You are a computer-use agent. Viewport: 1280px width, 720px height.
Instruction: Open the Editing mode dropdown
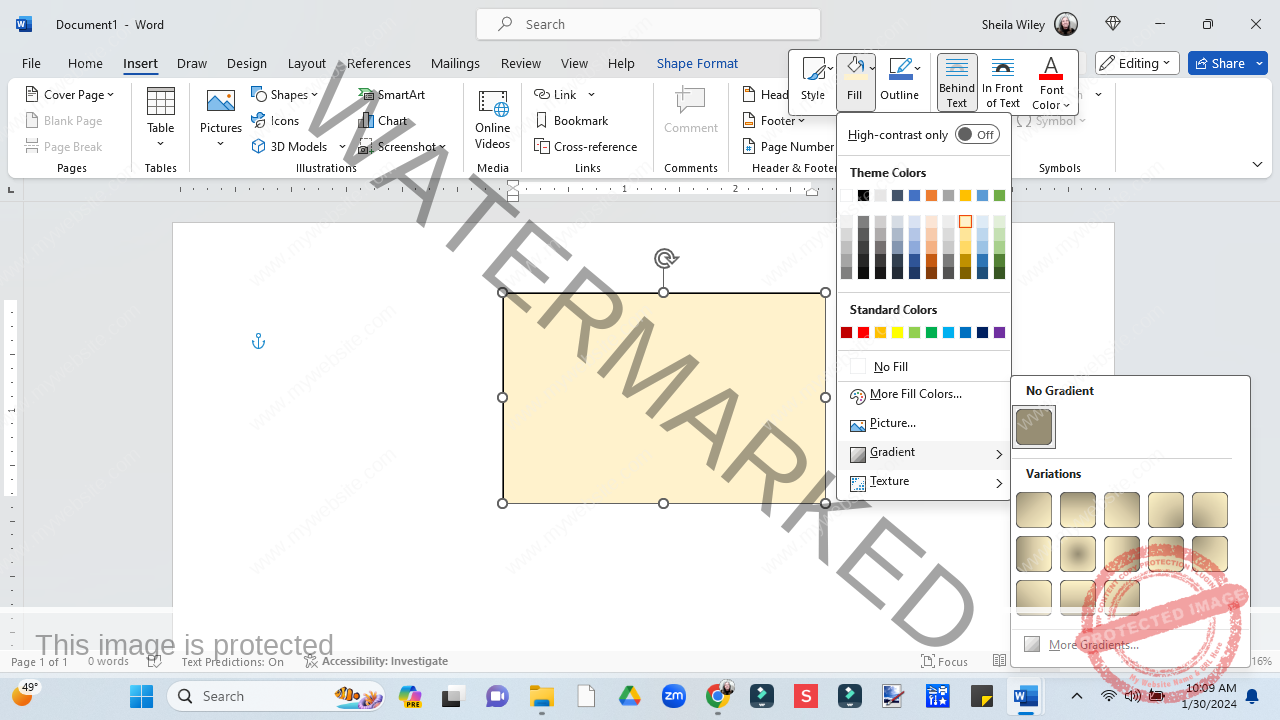pyautogui.click(x=1137, y=63)
